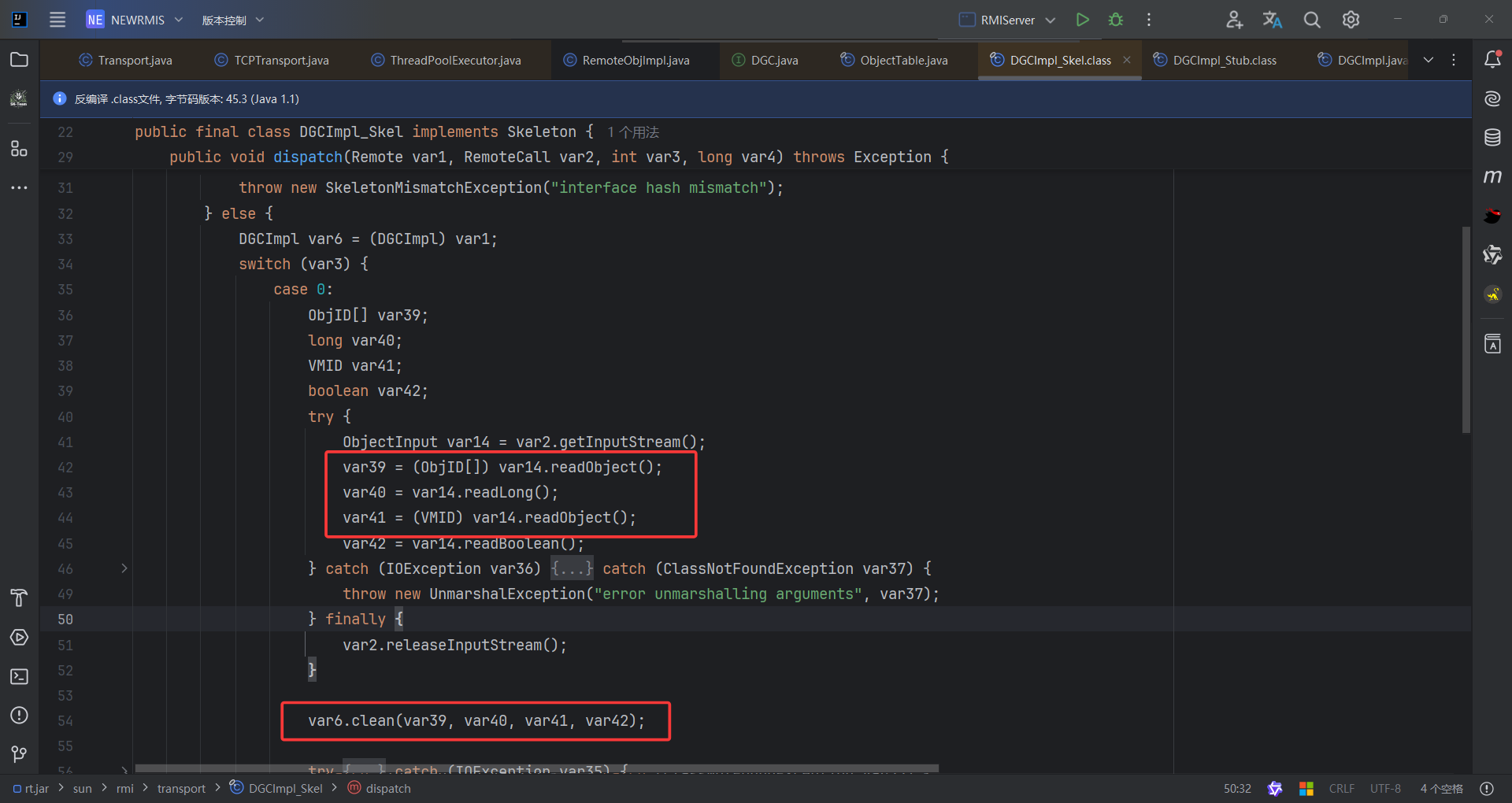Open more run actions menu
This screenshot has width=1512, height=803.
1149,20
